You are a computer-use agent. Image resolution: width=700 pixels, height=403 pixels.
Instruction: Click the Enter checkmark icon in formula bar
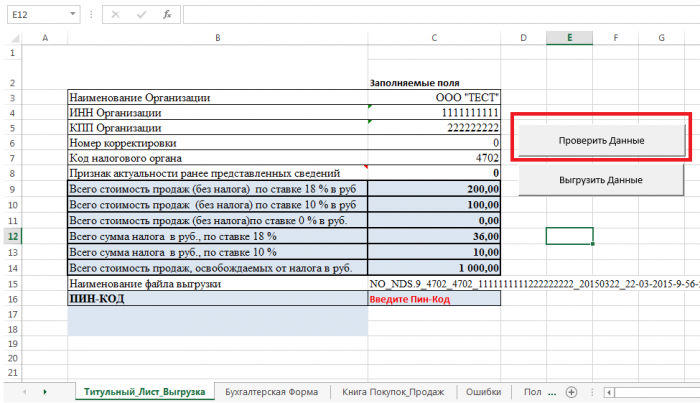pos(141,16)
